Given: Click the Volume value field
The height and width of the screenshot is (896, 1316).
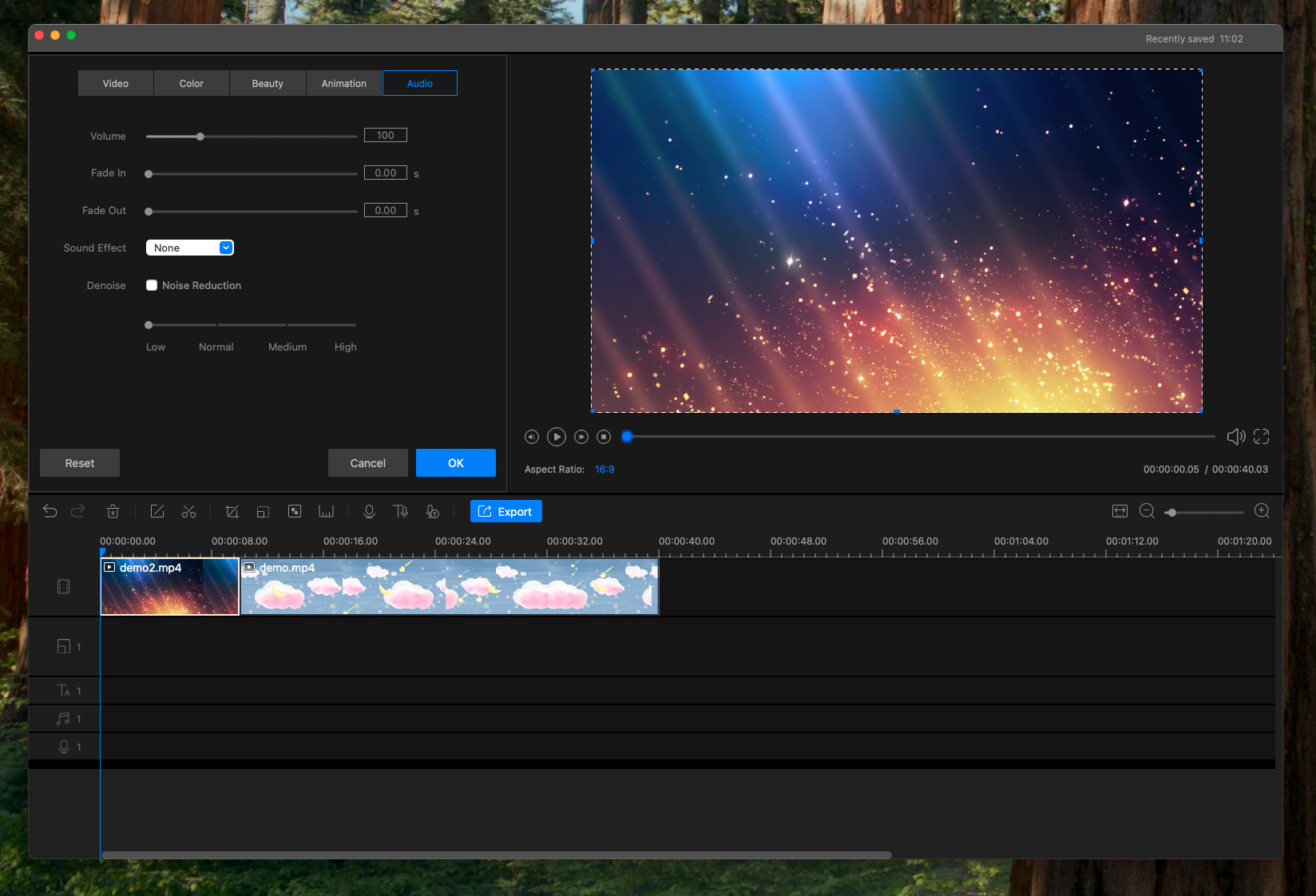Looking at the screenshot, I should coord(386,135).
